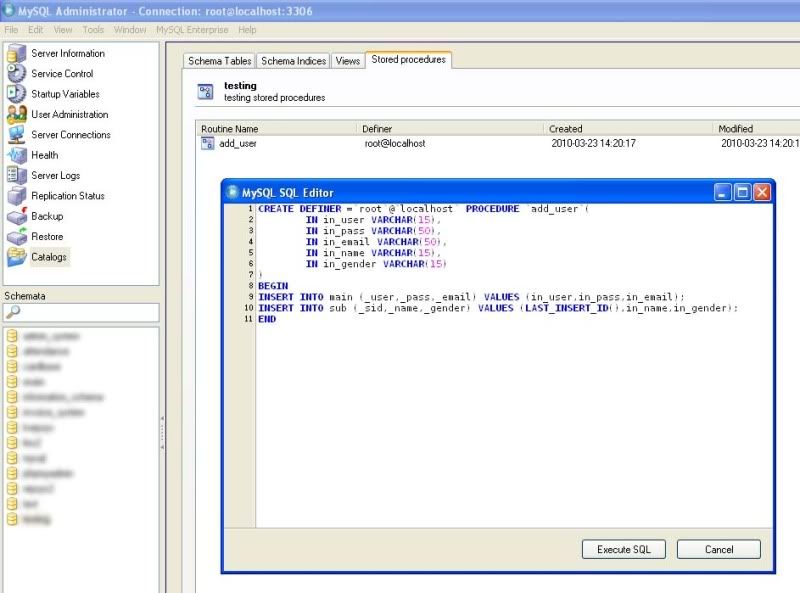Select the Health monitor icon
Screen dimensions: 800x593
[x=16, y=155]
